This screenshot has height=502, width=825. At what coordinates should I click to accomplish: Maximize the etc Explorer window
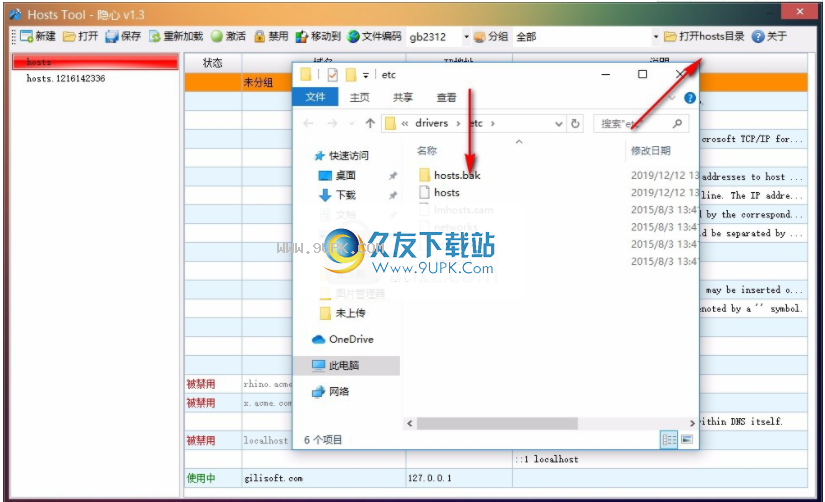(x=642, y=75)
